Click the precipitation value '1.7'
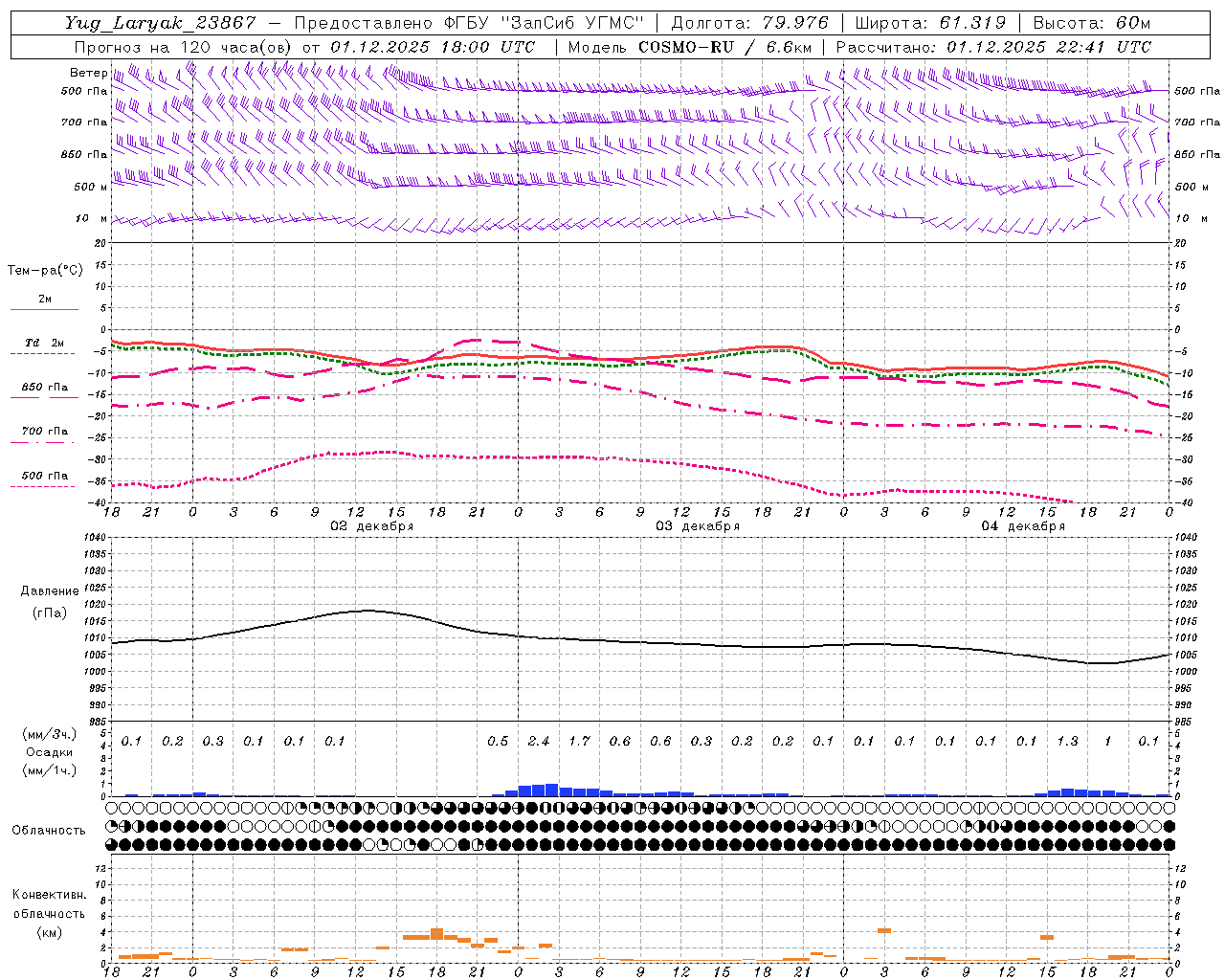 tap(579, 741)
